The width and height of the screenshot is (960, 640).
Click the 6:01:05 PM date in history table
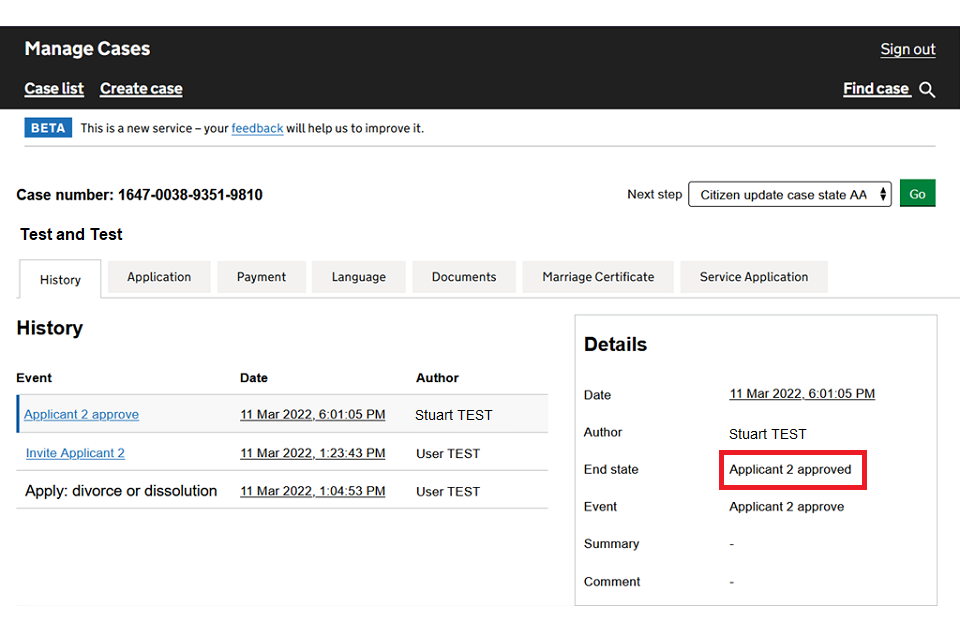tap(312, 415)
